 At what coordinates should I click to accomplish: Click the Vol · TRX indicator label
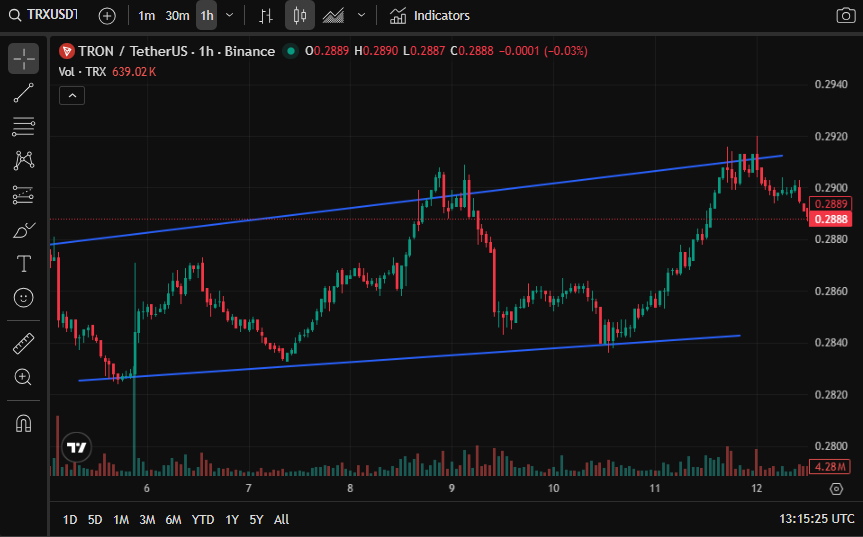point(82,72)
